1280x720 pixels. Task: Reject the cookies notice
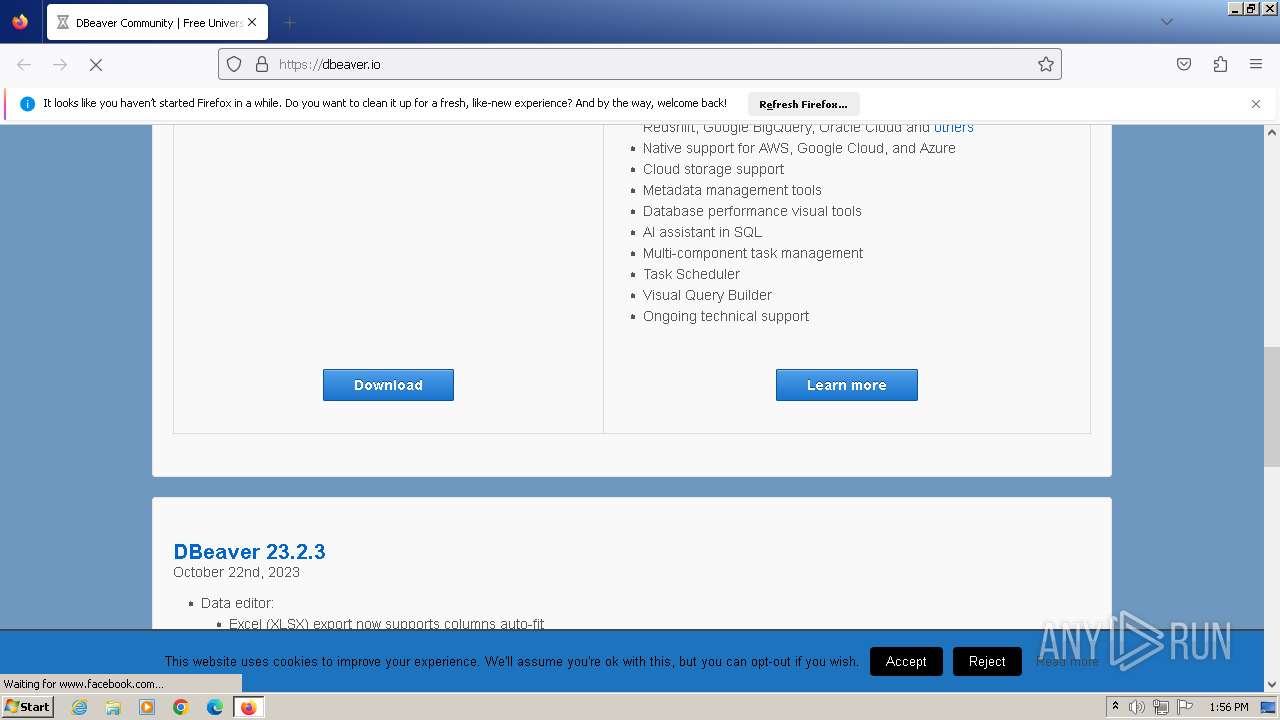coord(987,661)
